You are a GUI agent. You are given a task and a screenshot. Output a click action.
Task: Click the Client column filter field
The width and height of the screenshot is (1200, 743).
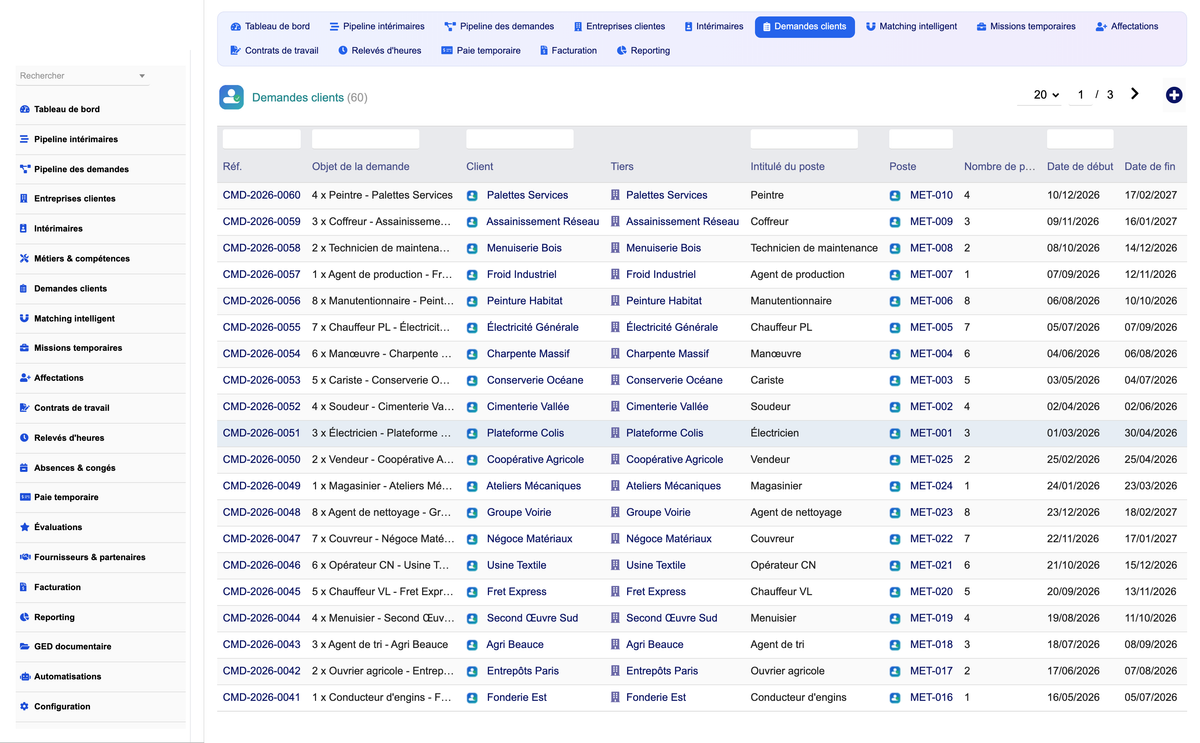(x=520, y=139)
